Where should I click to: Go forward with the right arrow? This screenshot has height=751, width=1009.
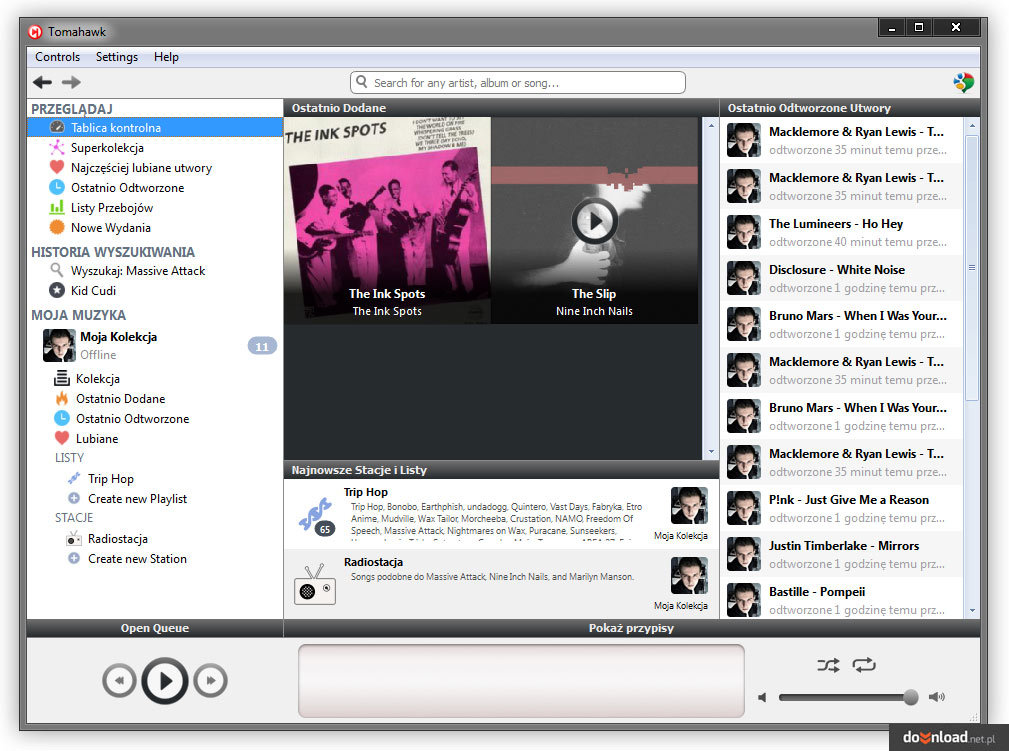click(71, 82)
